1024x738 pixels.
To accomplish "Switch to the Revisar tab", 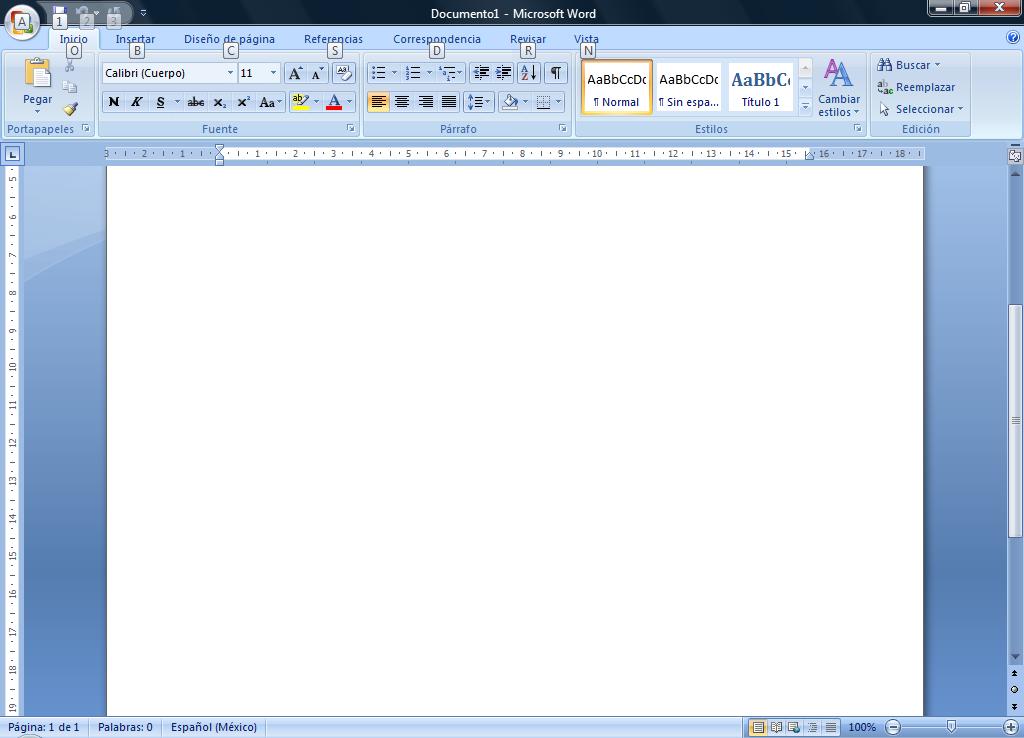I will [x=528, y=39].
